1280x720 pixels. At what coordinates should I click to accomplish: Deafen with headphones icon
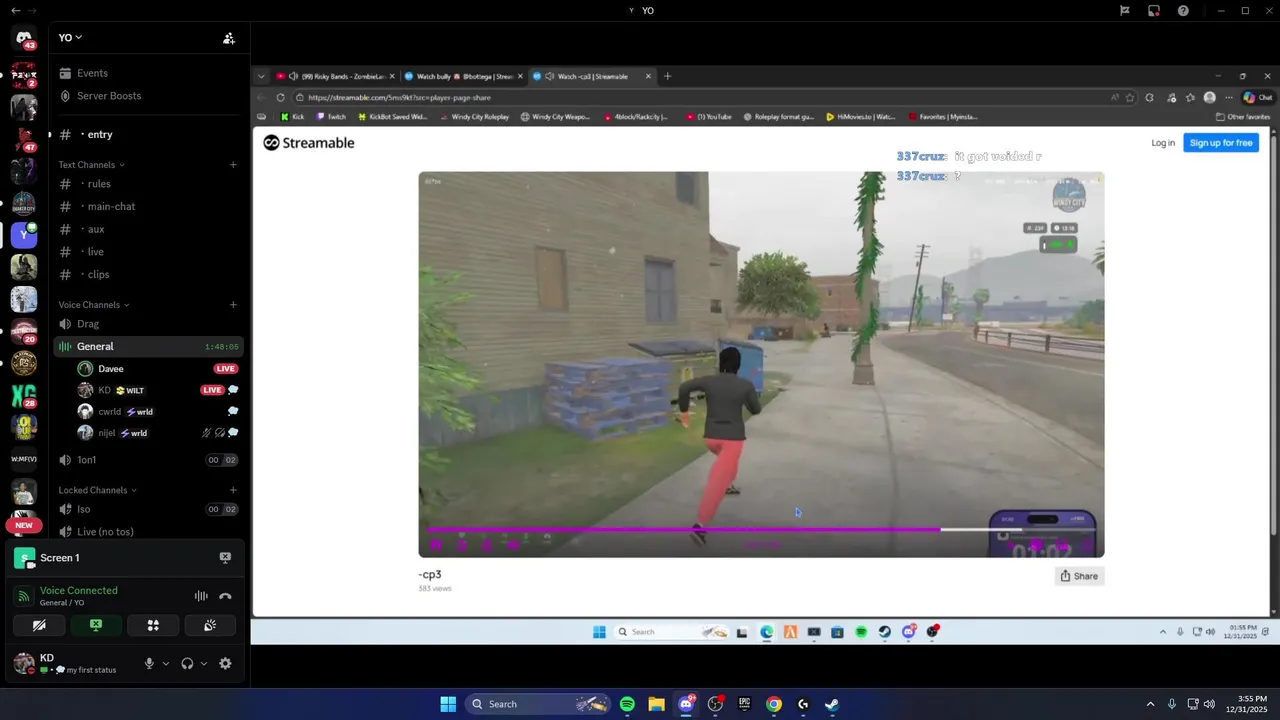click(x=187, y=663)
